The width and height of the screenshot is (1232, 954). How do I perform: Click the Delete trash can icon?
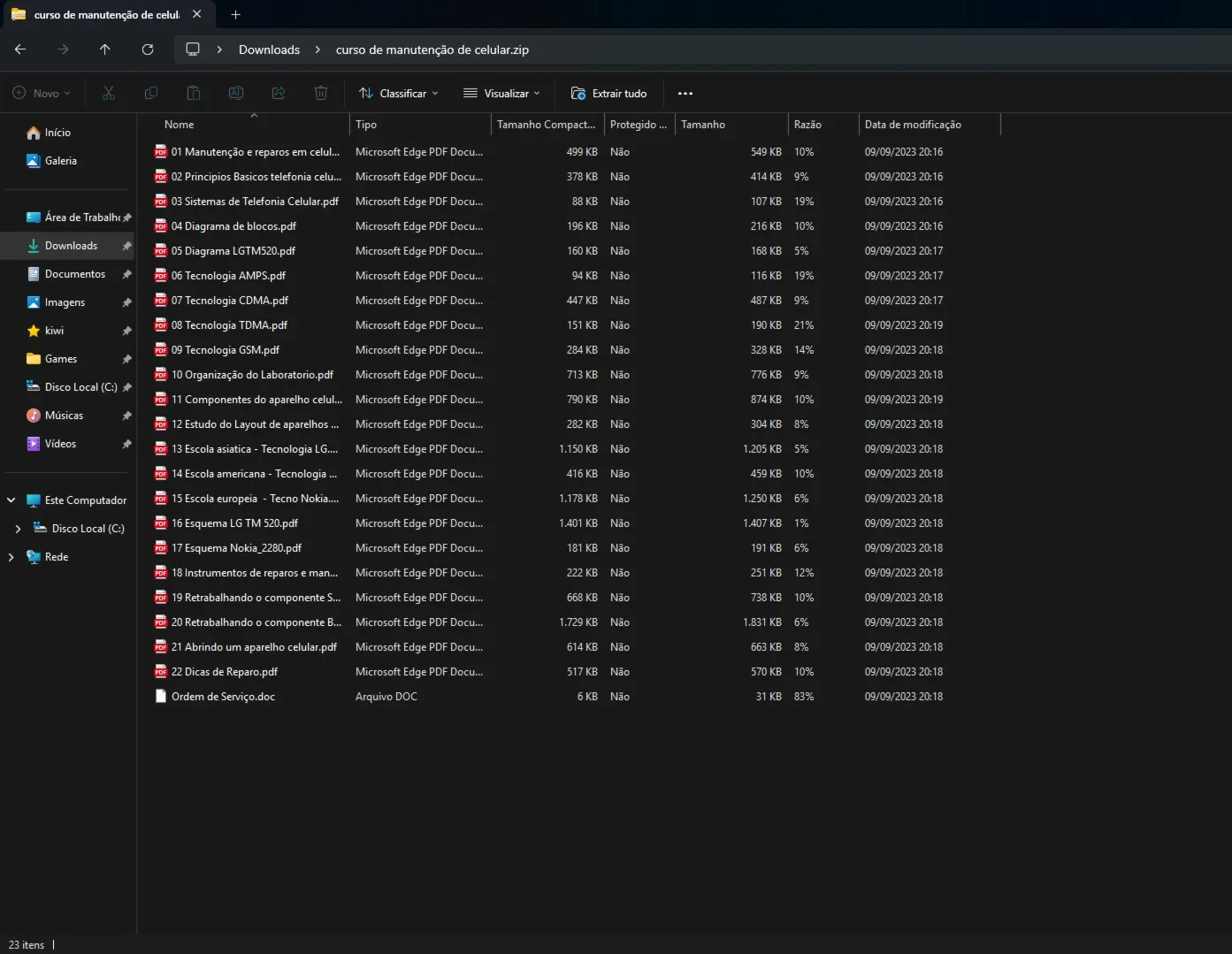[321, 93]
